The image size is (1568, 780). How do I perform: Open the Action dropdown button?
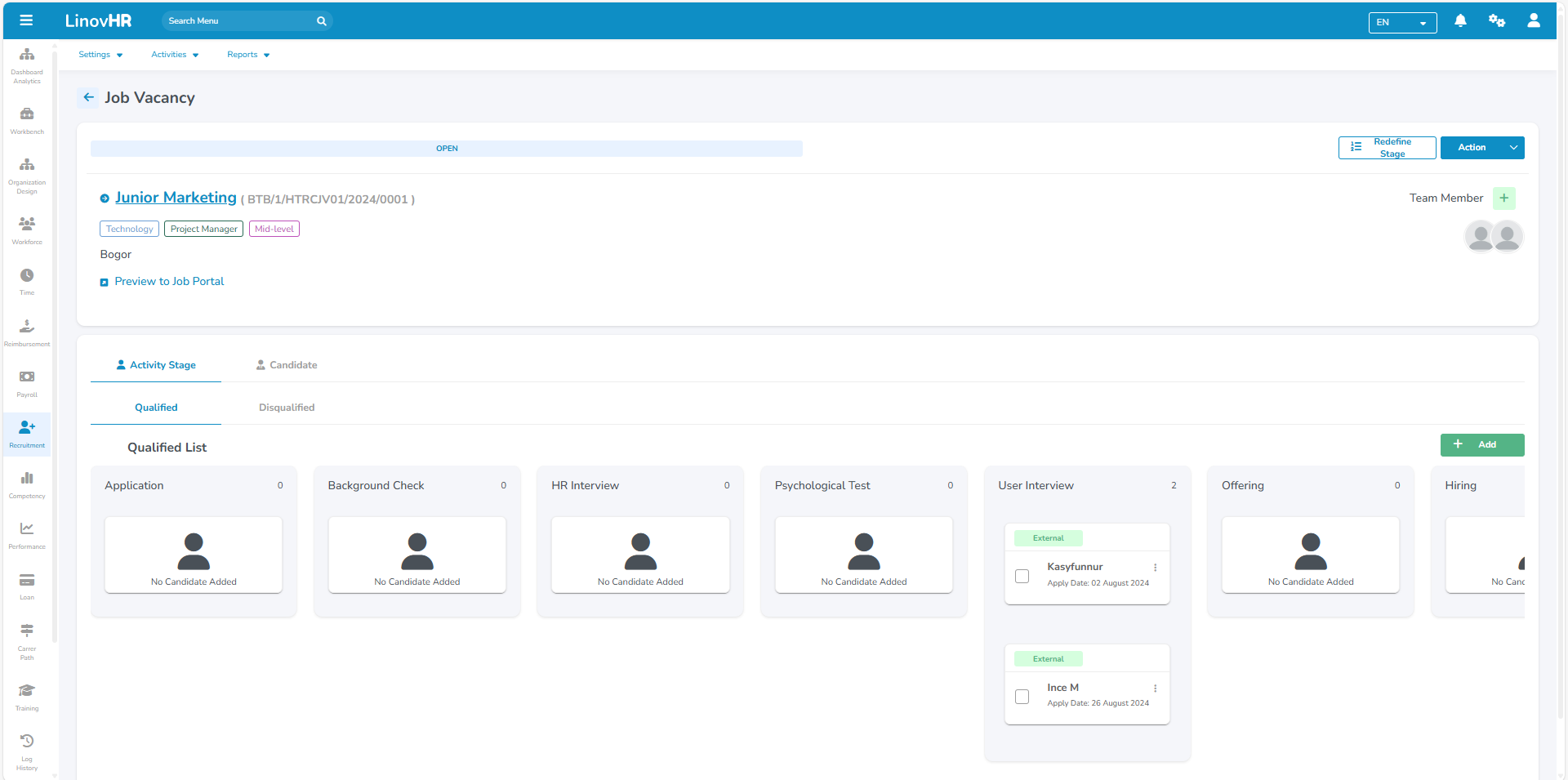click(1481, 148)
